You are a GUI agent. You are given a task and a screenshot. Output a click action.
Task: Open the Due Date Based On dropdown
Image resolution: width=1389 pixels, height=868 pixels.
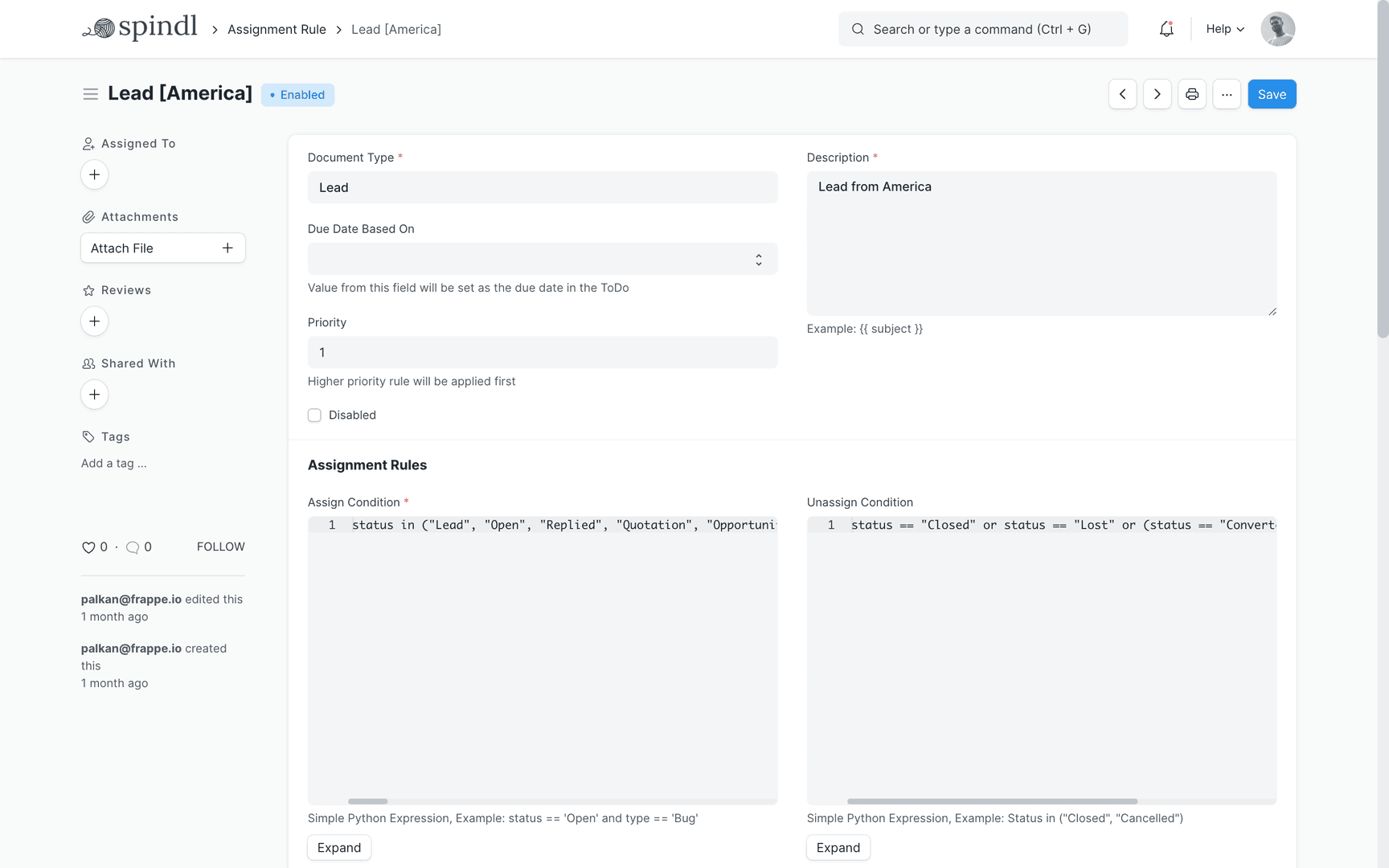(543, 259)
